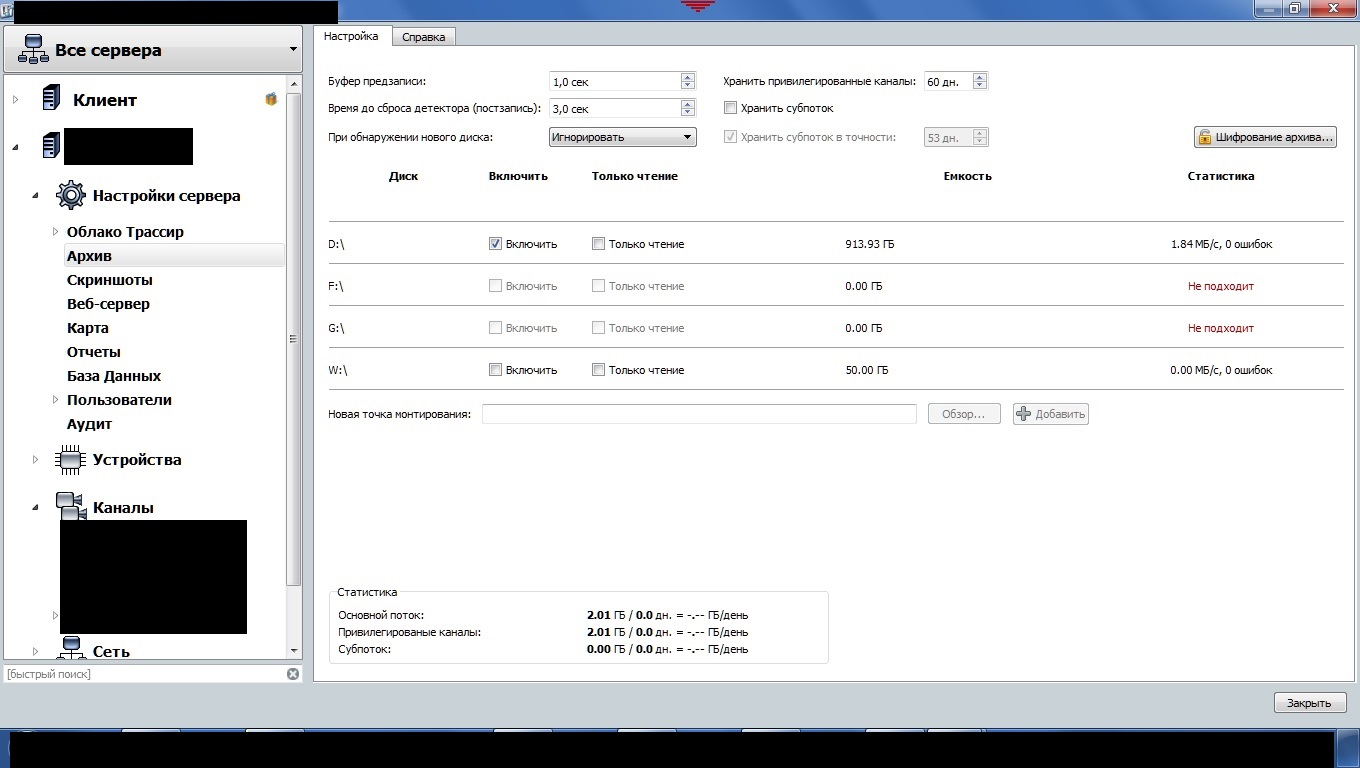The width and height of the screenshot is (1360, 768).
Task: Open the При обнаружении нового диска dropdown
Action: (x=622, y=137)
